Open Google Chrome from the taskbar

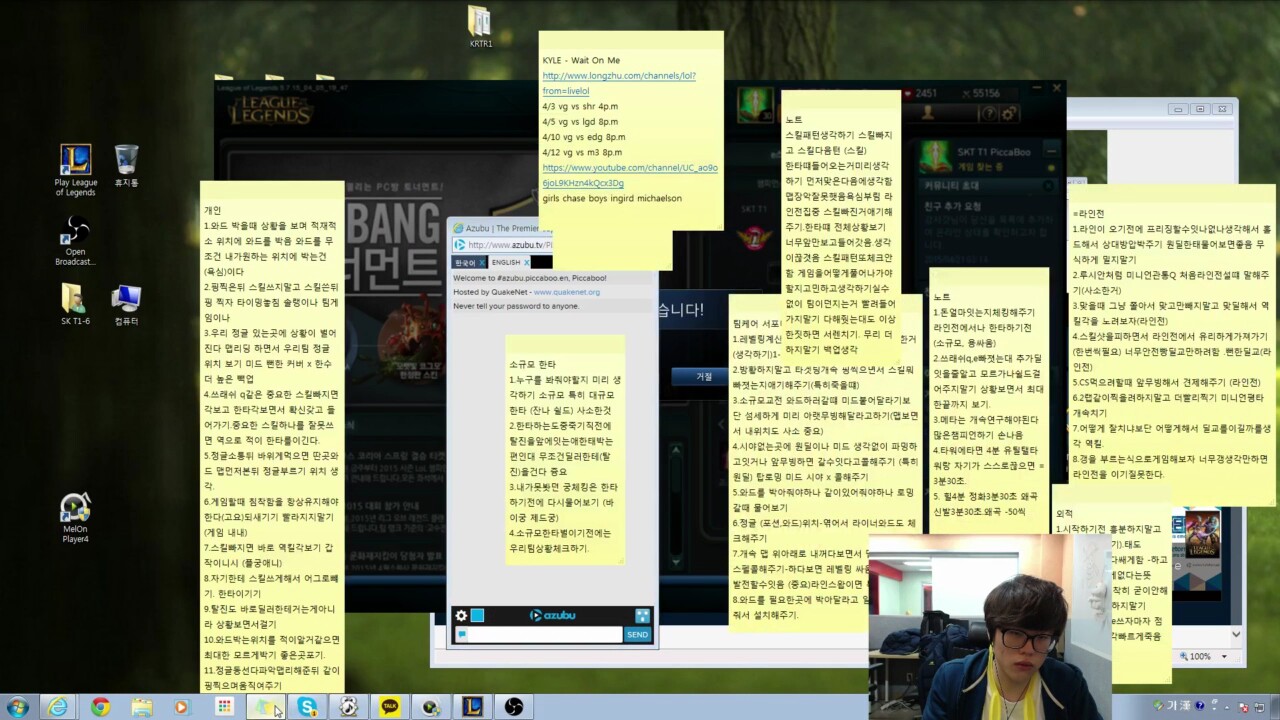point(100,707)
